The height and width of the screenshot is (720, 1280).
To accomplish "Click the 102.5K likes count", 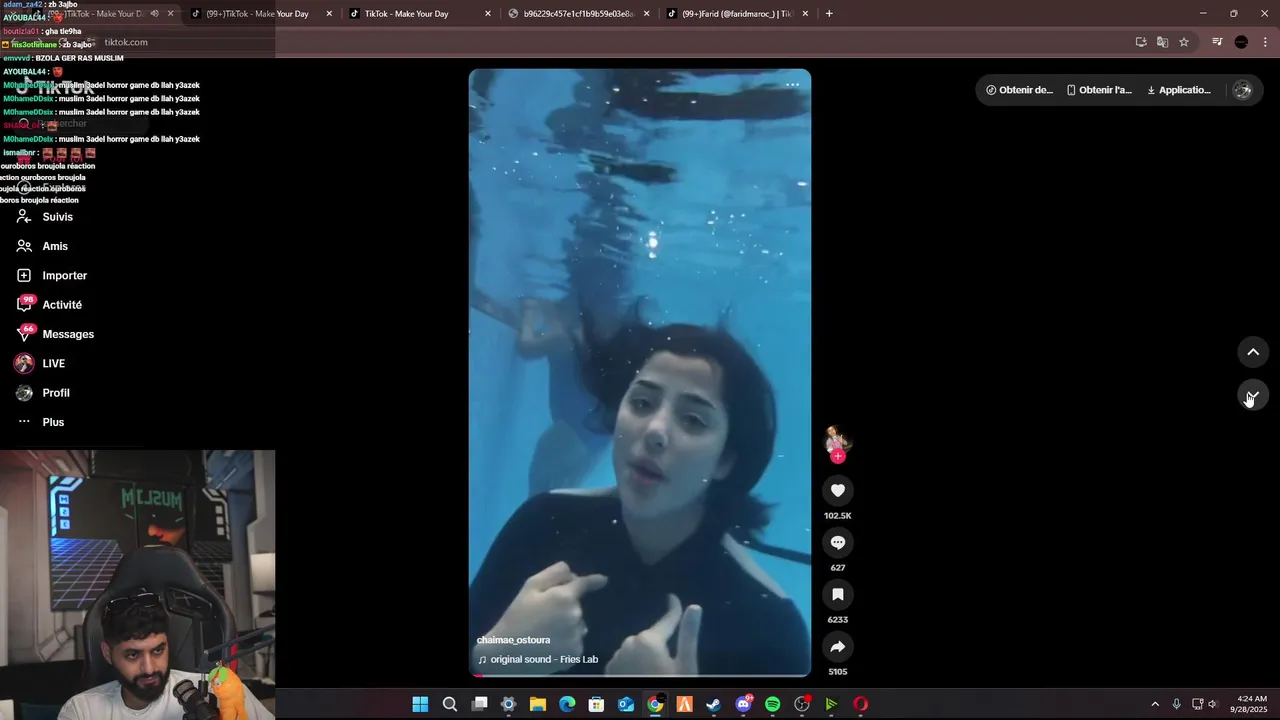I will tap(838, 516).
